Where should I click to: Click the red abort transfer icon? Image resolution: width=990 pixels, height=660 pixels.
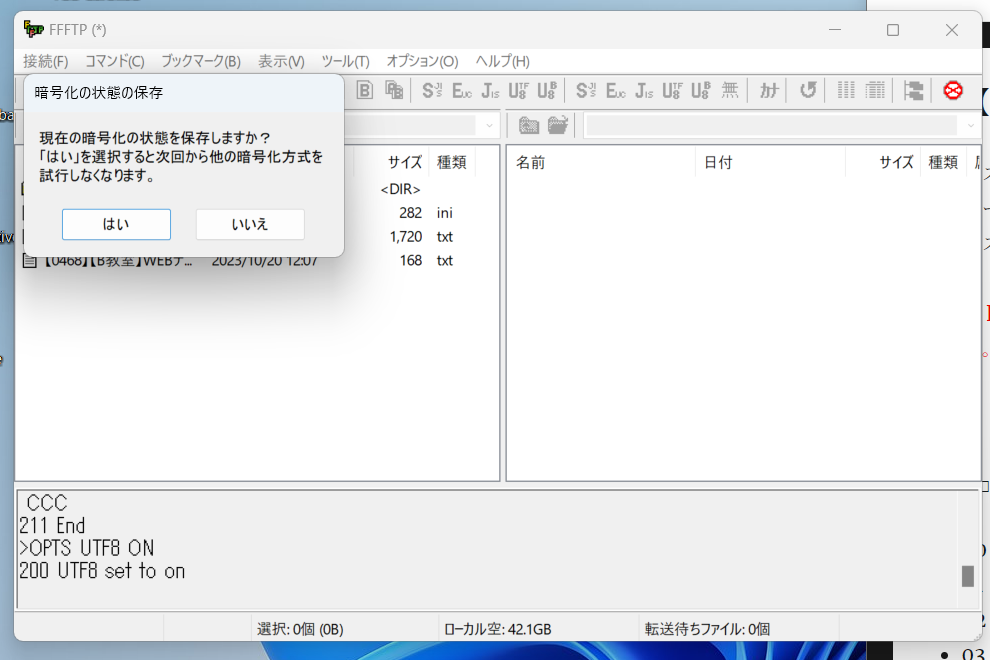(953, 90)
